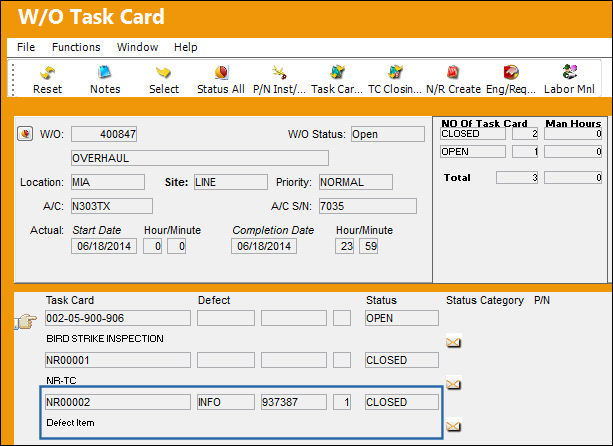Viewport: 613px width, 446px height.
Task: Click the W/O Status field showing Open
Action: click(388, 134)
